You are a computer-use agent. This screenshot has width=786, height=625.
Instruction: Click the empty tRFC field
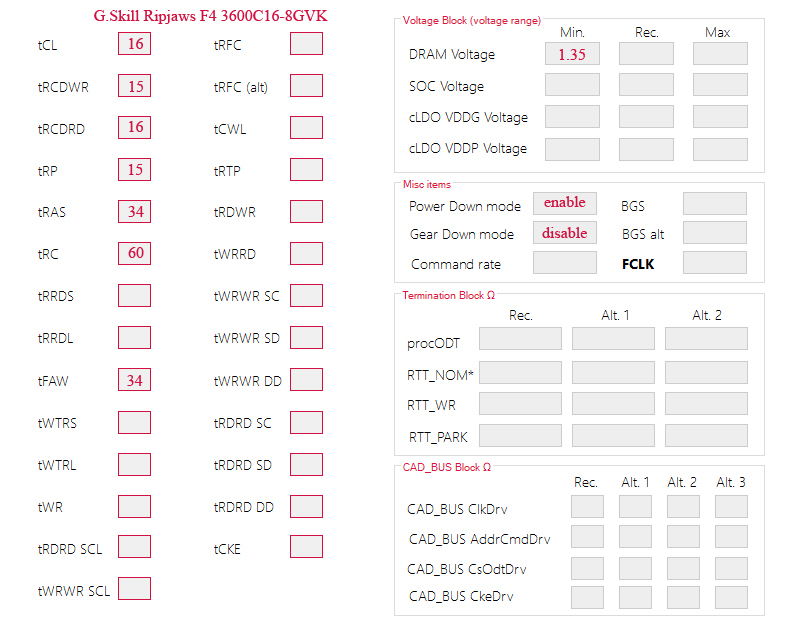306,44
